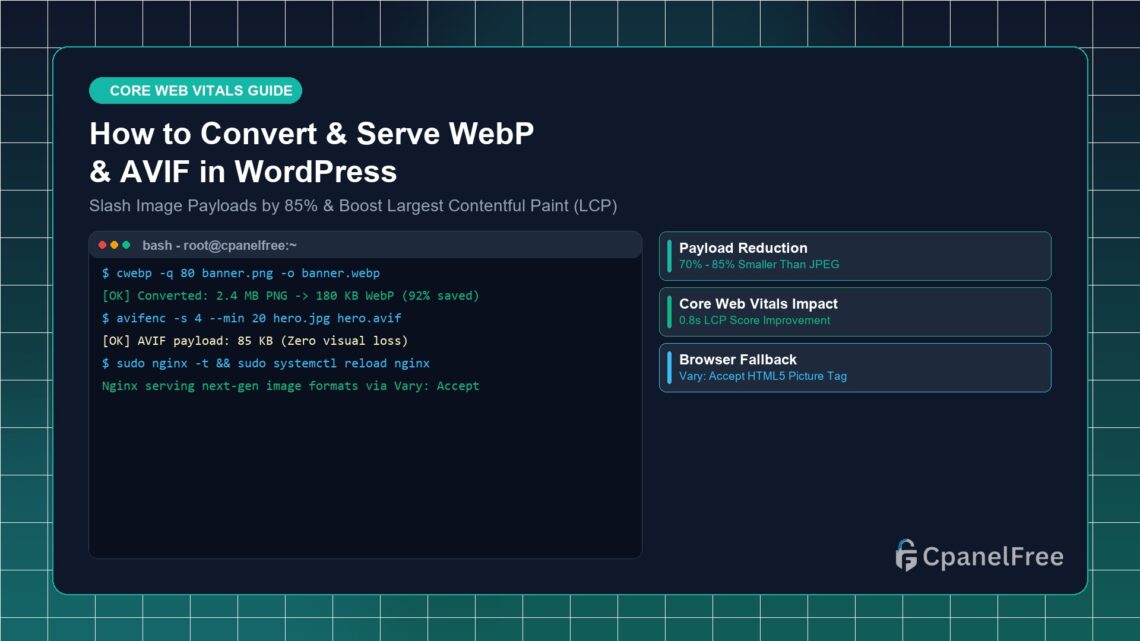1140x641 pixels.
Task: Click the 'avifenc -s 4 --min 20' command line
Action: tap(252, 318)
